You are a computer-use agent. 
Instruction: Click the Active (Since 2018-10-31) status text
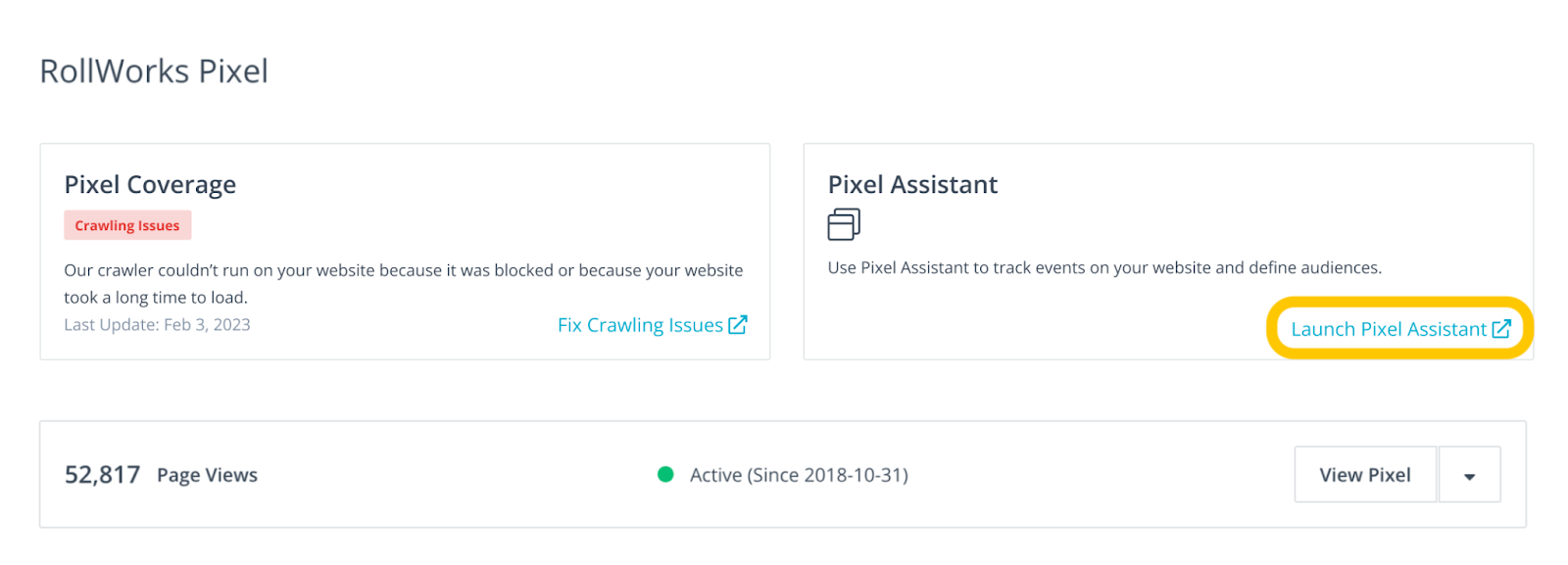point(799,474)
